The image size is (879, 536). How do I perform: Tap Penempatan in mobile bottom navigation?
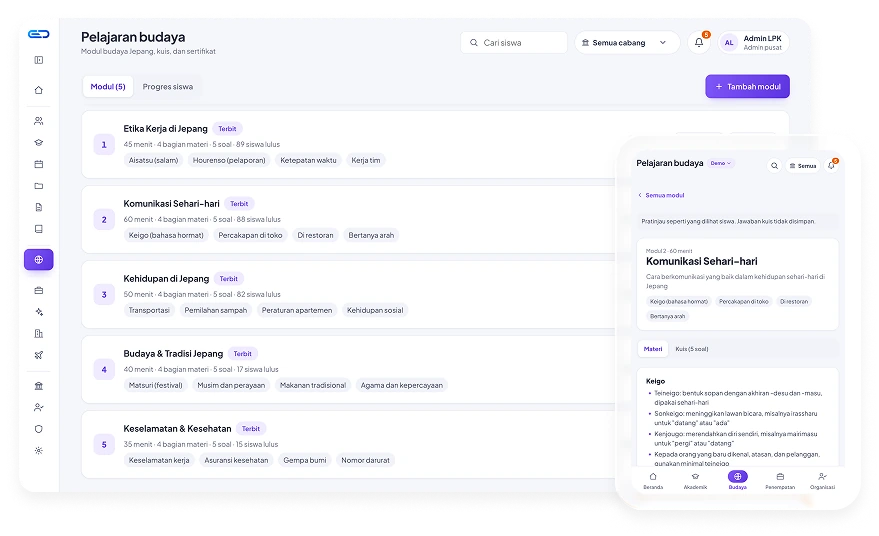click(780, 481)
